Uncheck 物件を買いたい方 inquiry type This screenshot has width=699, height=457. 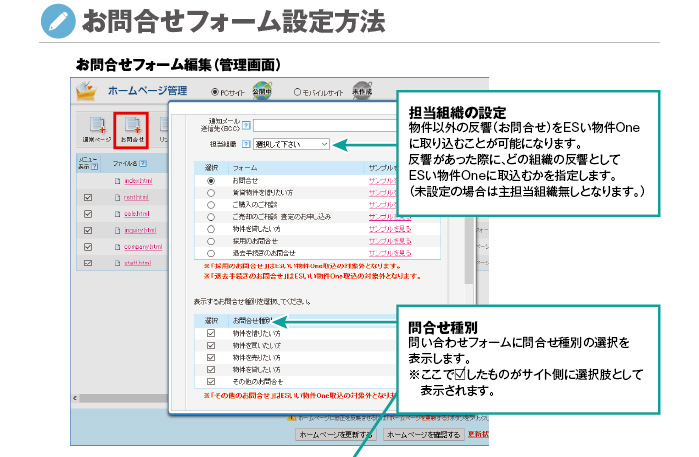211,346
